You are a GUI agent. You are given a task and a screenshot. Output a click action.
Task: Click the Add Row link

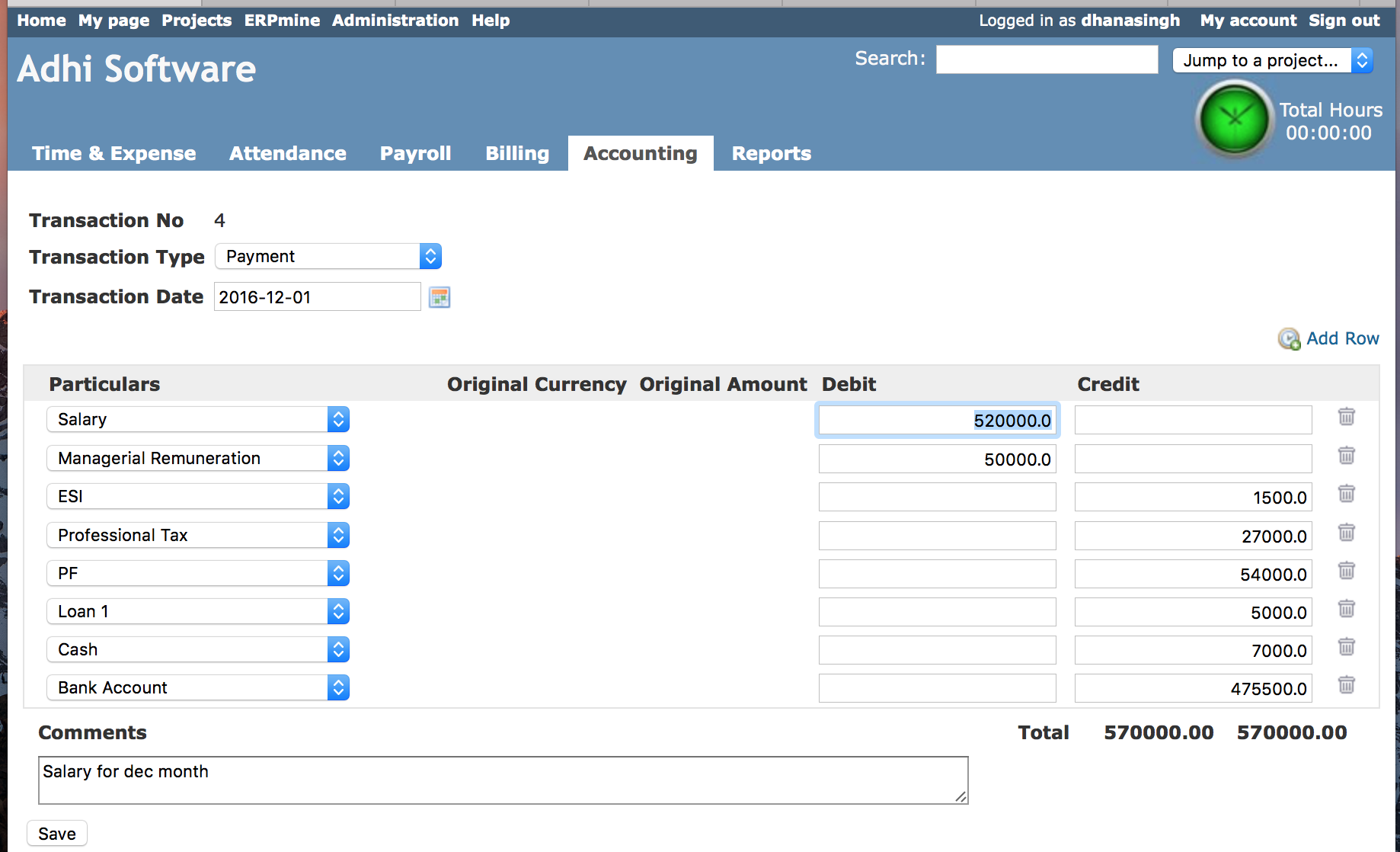[1343, 338]
